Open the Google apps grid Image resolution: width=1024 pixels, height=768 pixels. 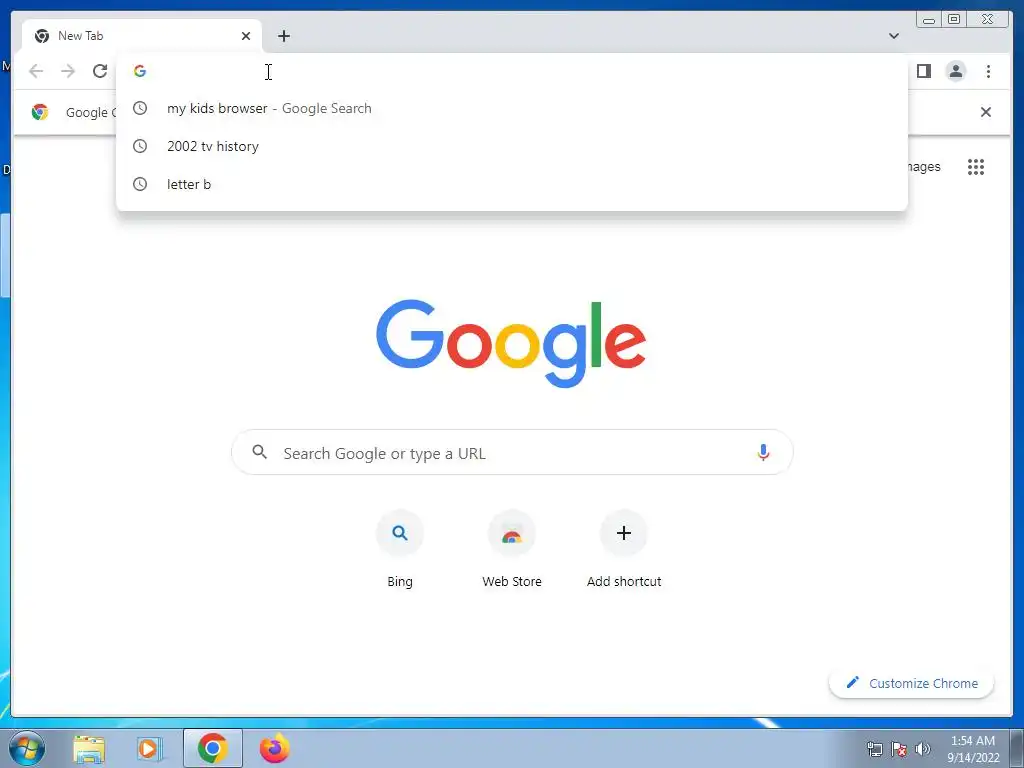click(x=976, y=167)
